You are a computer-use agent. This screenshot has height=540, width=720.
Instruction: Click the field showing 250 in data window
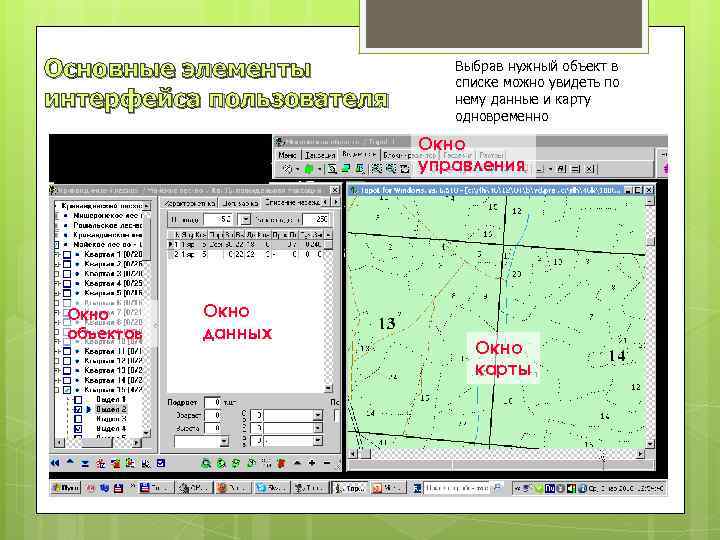tap(316, 219)
